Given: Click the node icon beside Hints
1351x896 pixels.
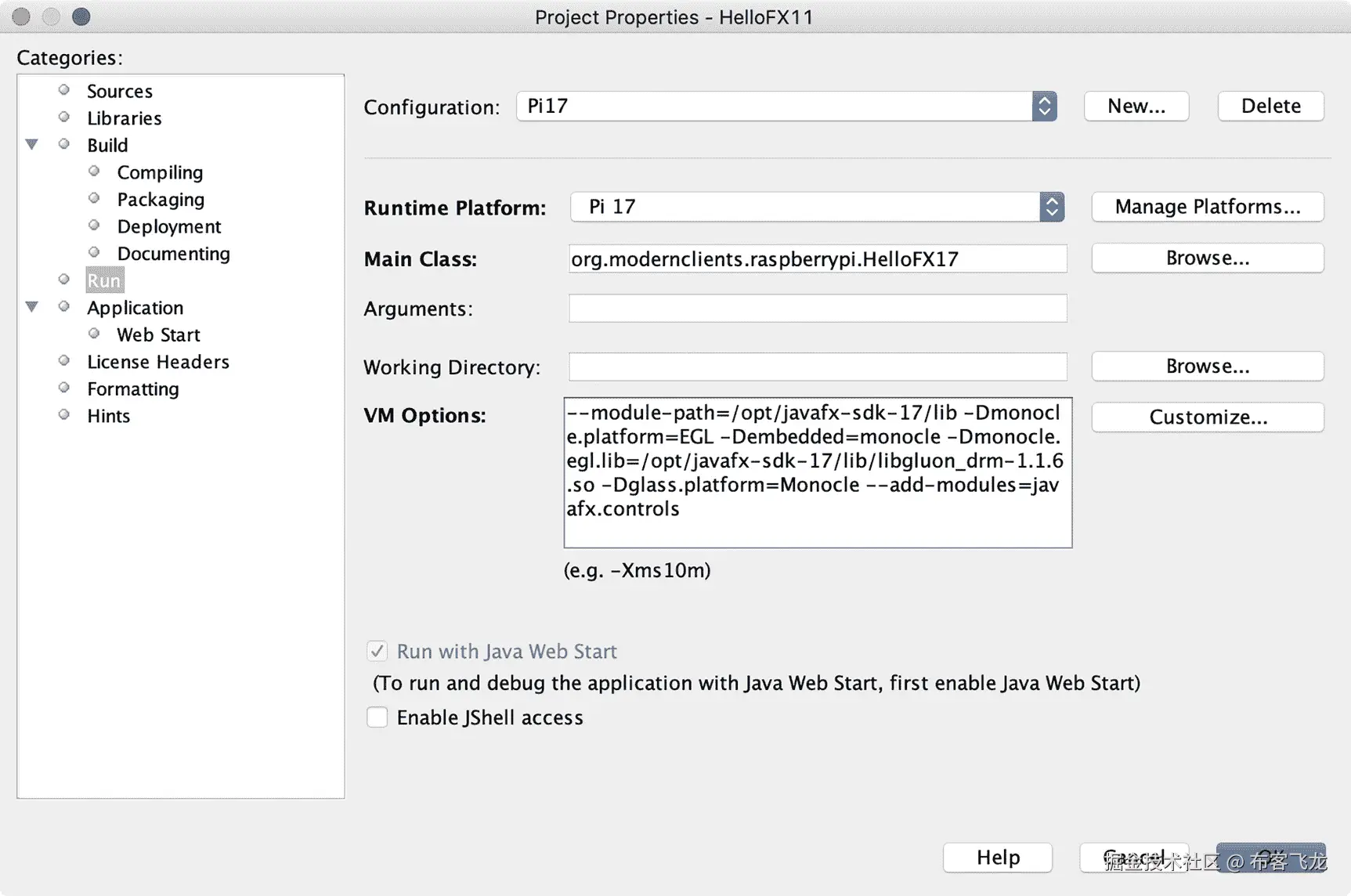Looking at the screenshot, I should [x=64, y=415].
